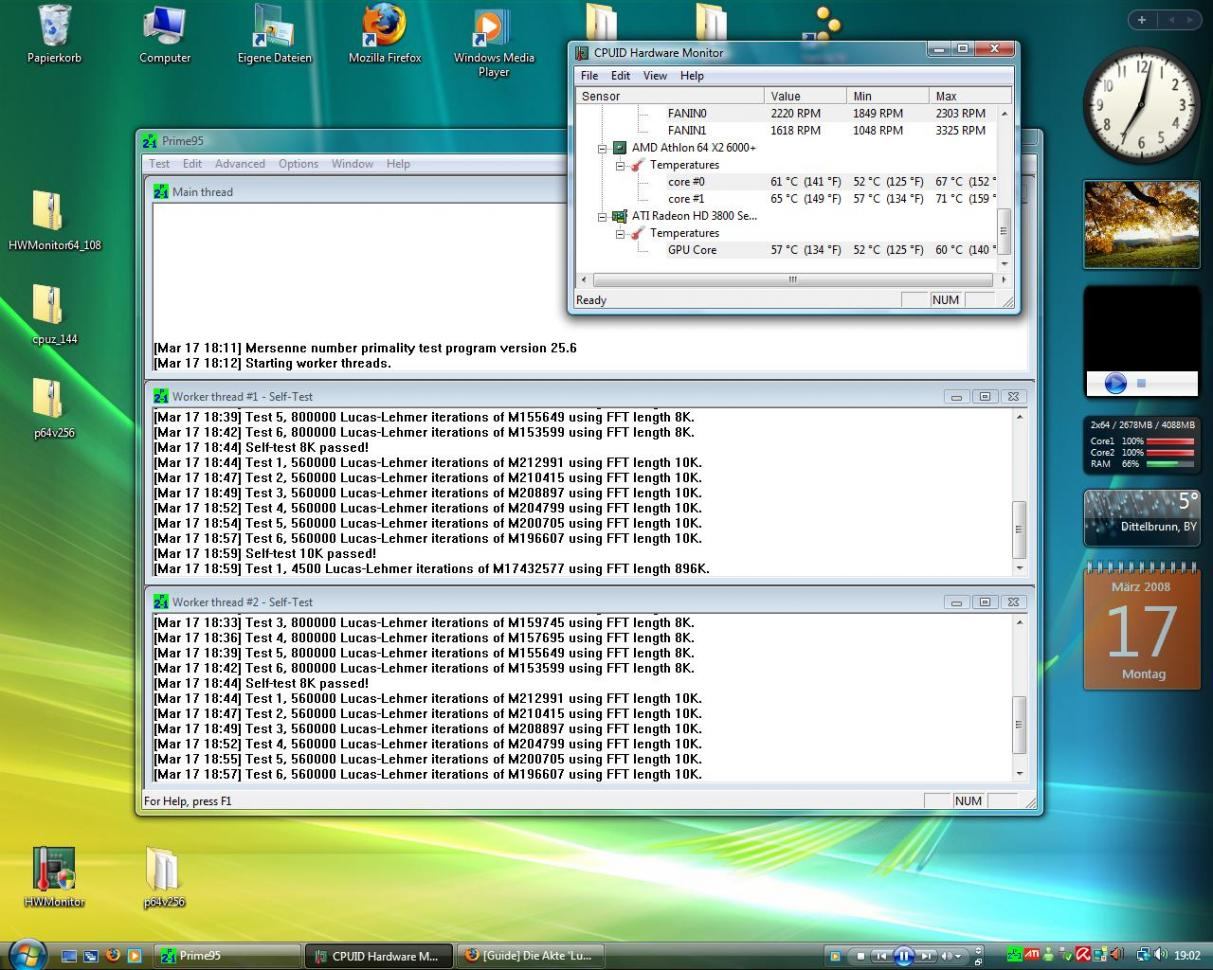Click the taskbar clock showing 19:02
The height and width of the screenshot is (970, 1213).
coord(1189,956)
